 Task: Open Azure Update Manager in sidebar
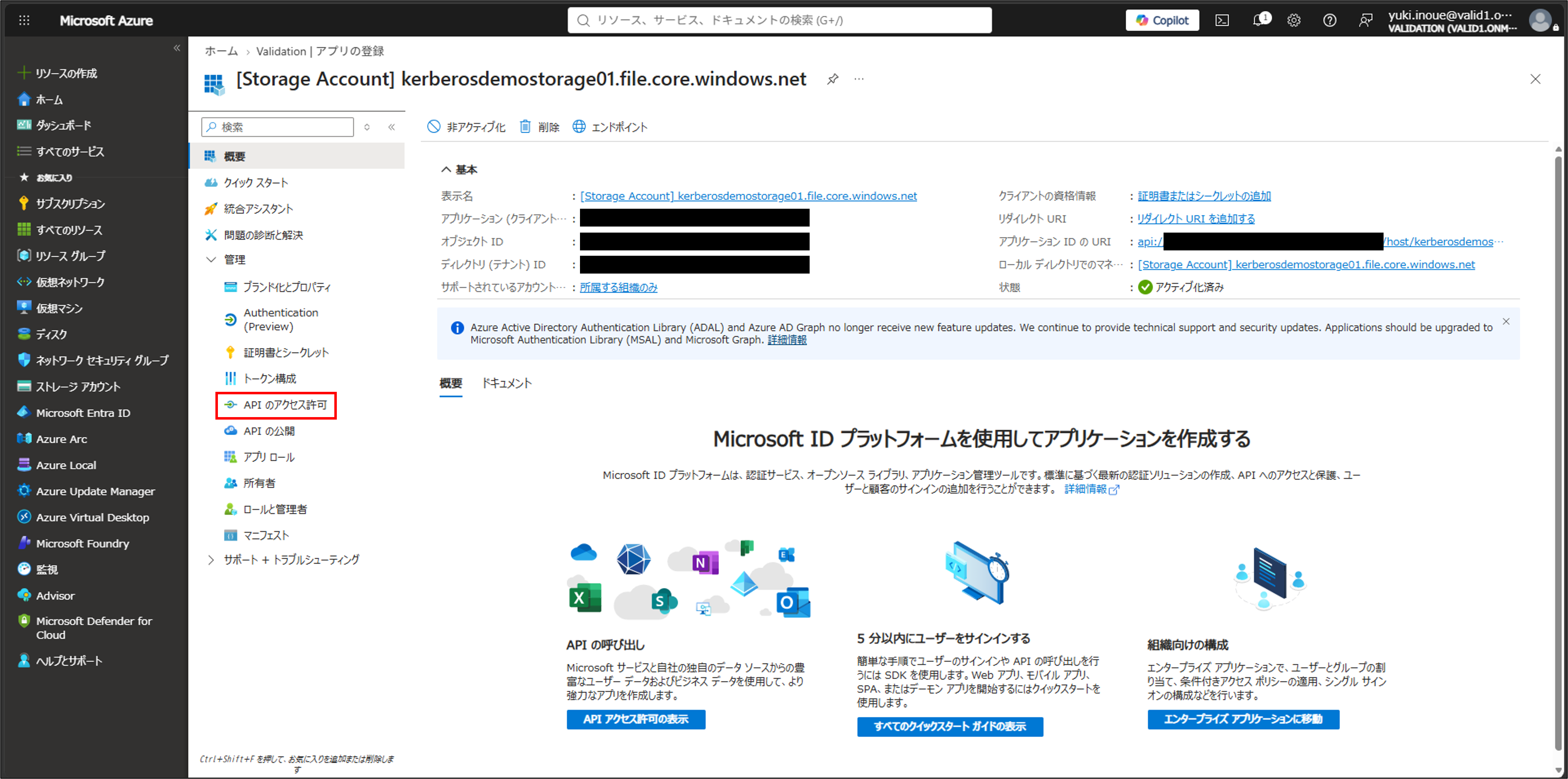[x=87, y=491]
